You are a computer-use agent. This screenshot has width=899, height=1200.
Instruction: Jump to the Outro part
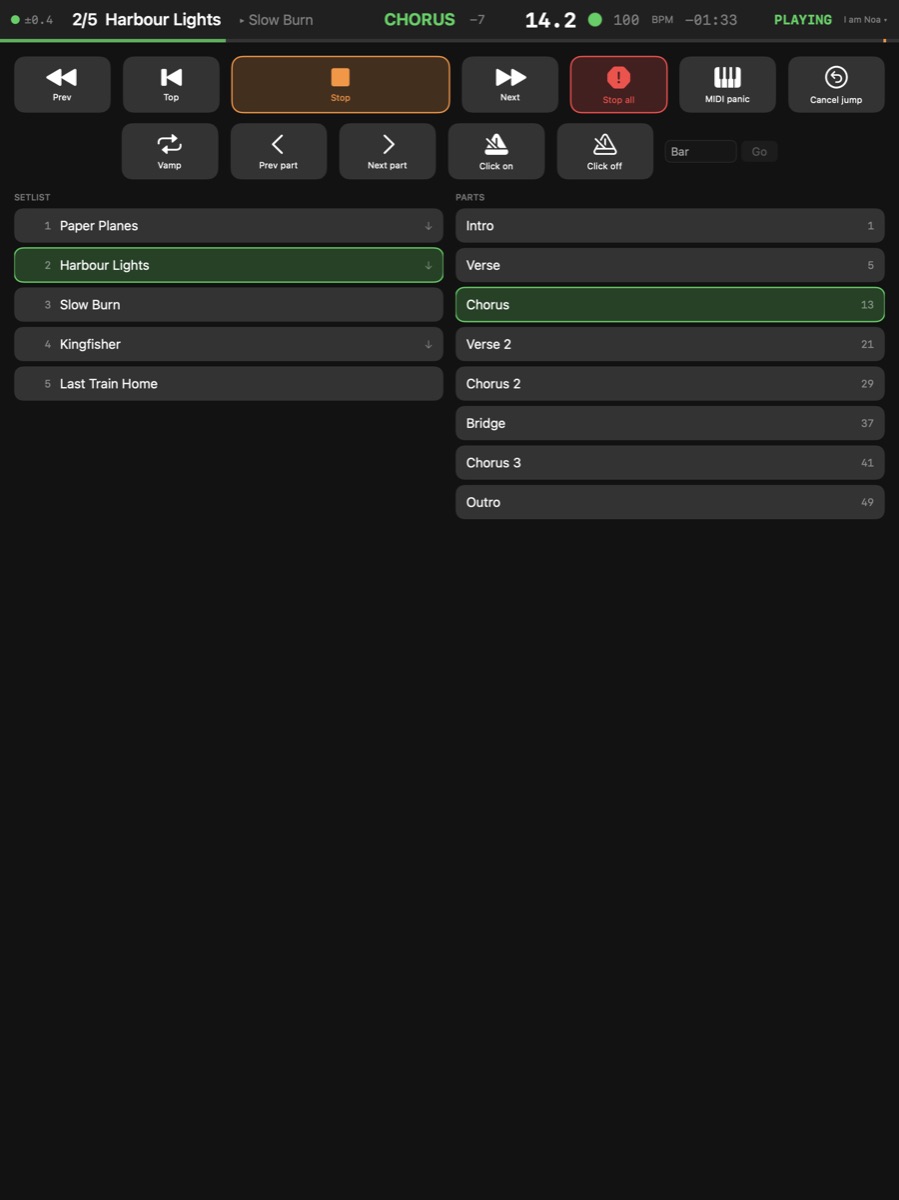(x=670, y=502)
